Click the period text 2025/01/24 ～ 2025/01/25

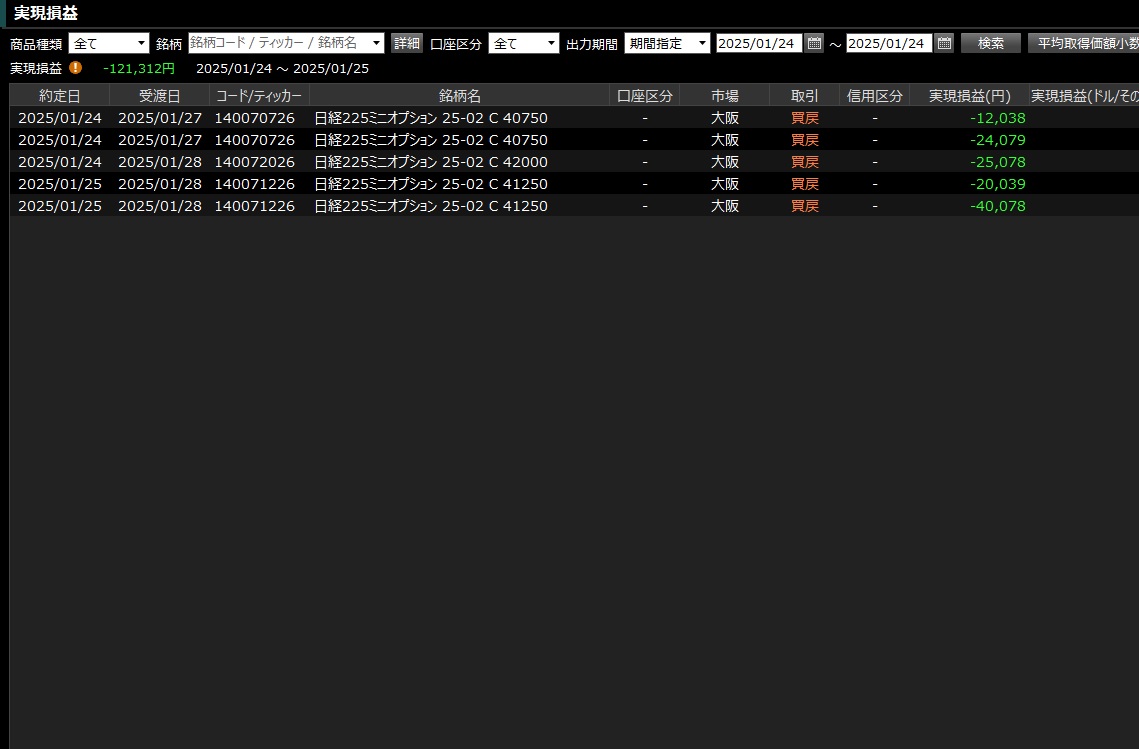click(x=283, y=68)
